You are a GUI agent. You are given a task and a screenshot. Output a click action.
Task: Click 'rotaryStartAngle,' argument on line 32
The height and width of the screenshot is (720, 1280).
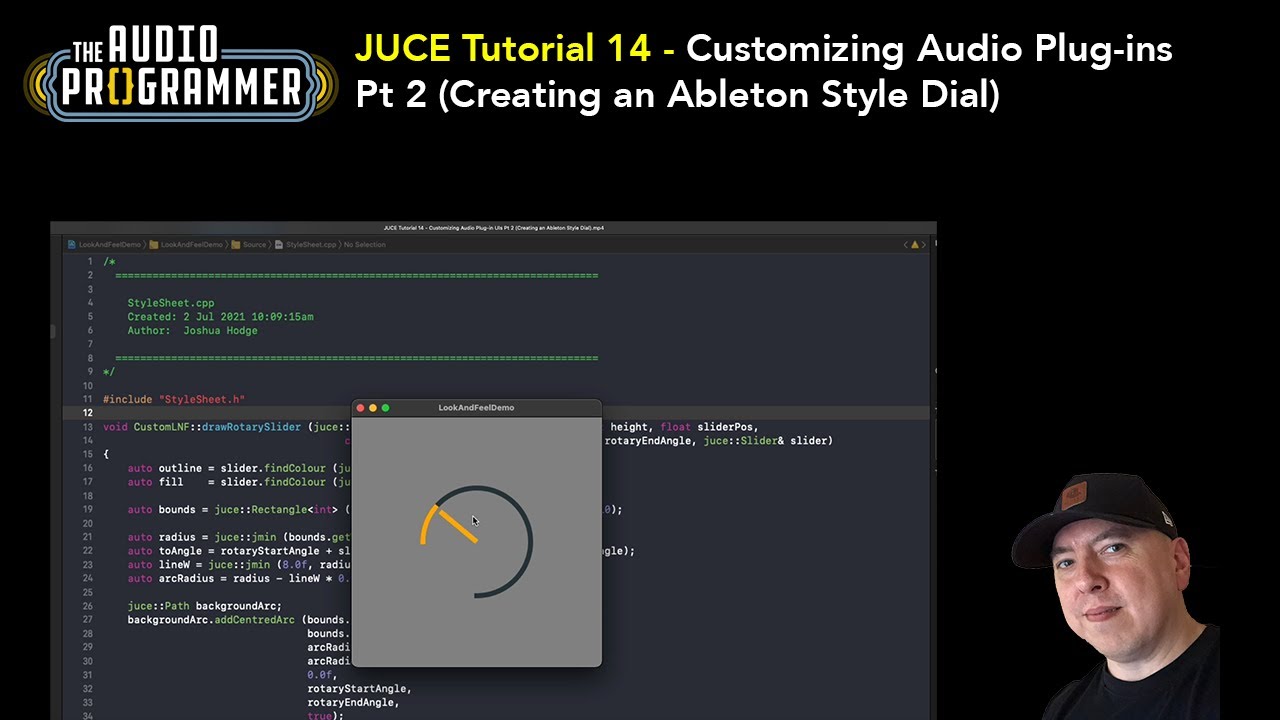[x=360, y=688]
